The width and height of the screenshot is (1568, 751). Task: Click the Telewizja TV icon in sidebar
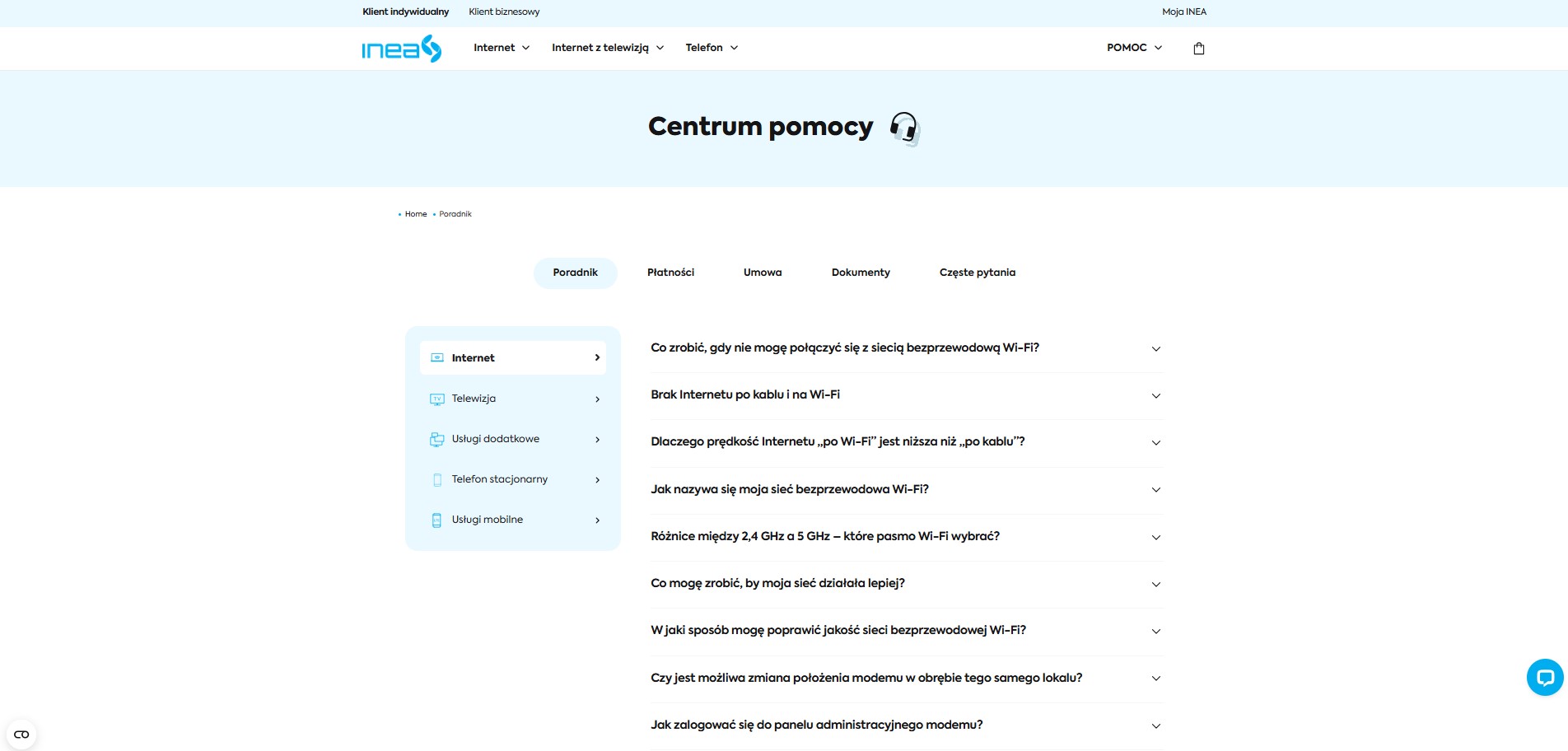coord(437,399)
